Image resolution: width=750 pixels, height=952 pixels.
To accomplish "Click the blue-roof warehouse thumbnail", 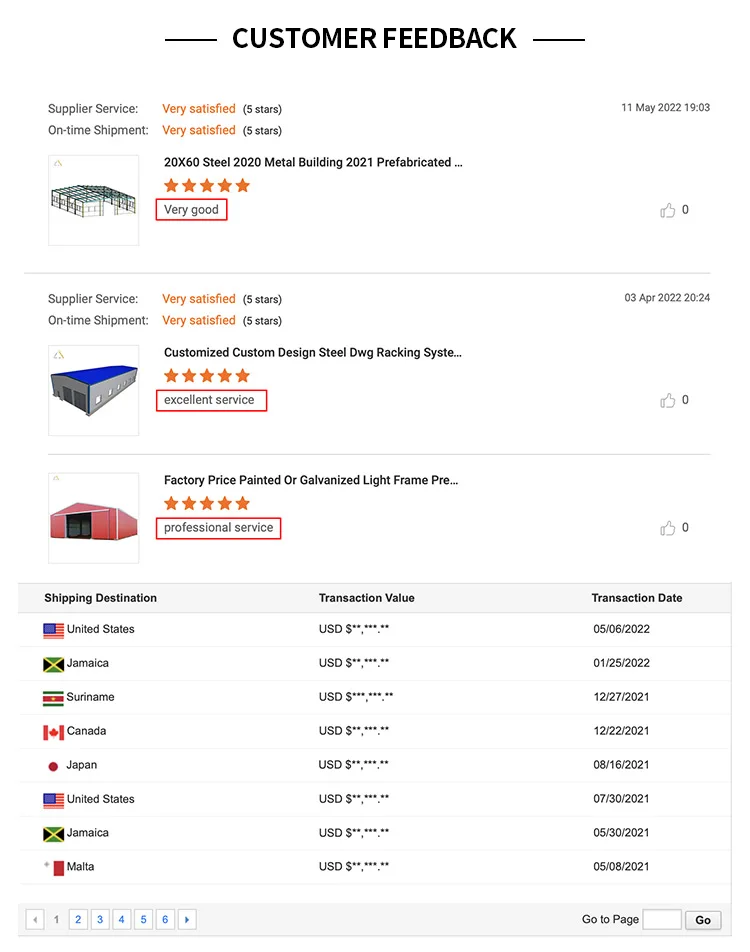I will (x=93, y=390).
